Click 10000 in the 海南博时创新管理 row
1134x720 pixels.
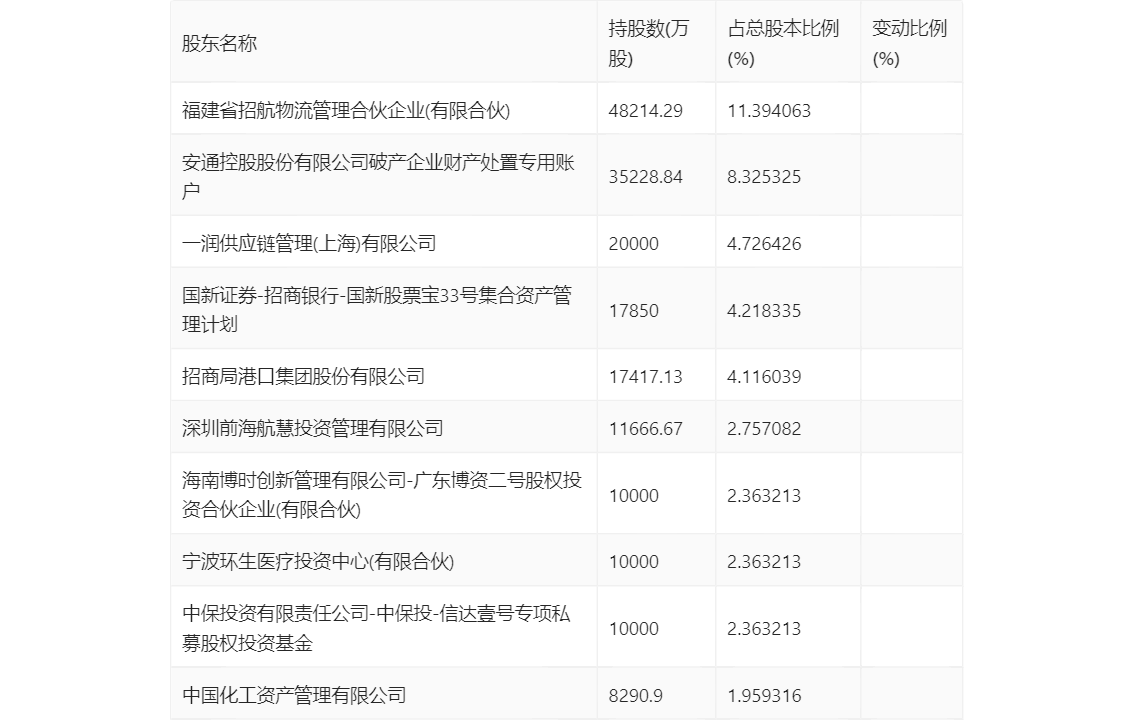[x=634, y=496]
